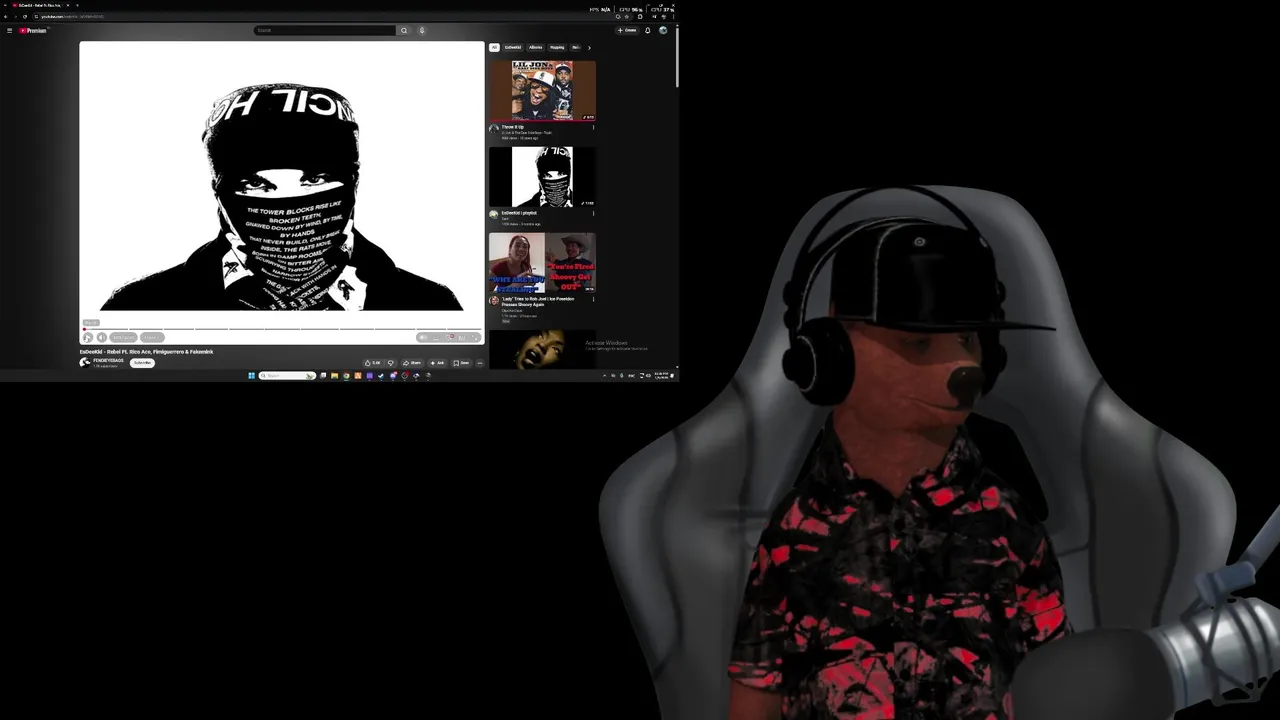Open the notifications bell
This screenshot has height=720, width=1280.
pyautogui.click(x=647, y=30)
